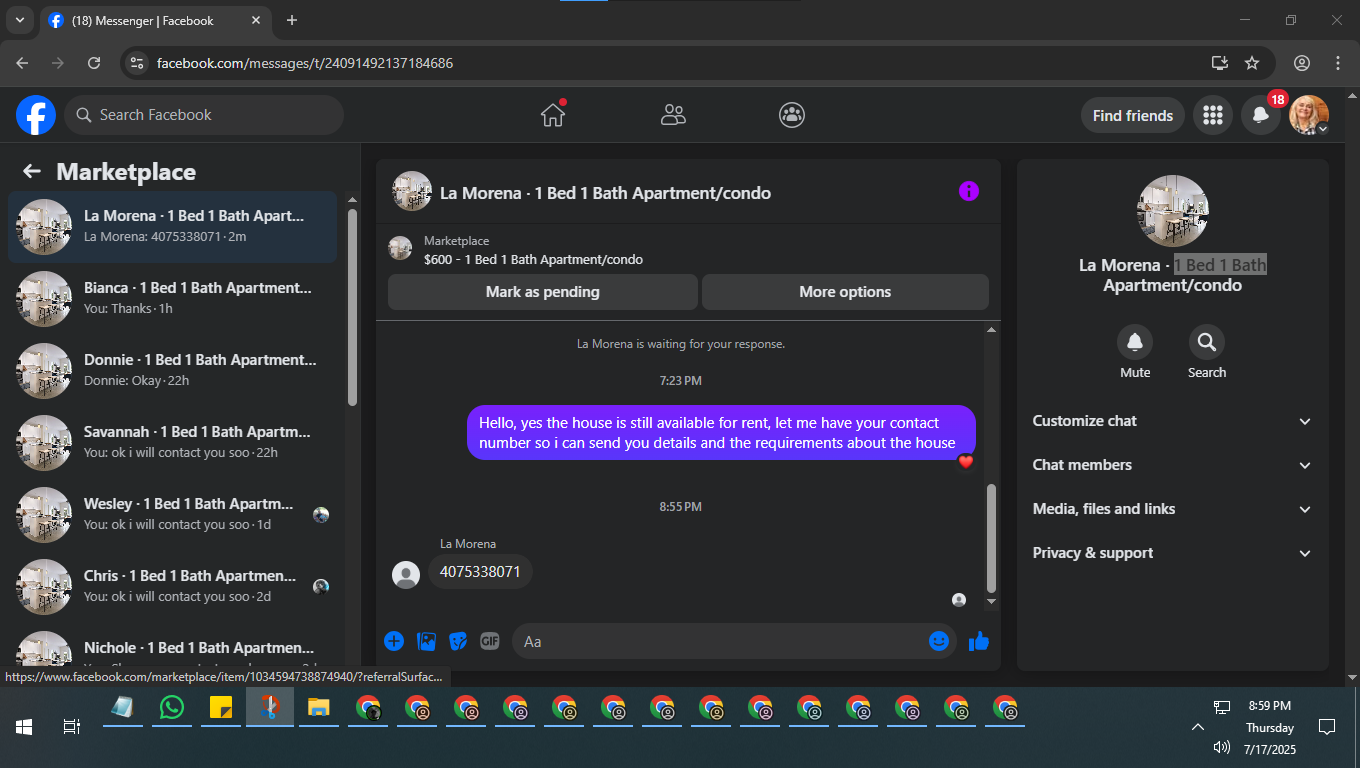The width and height of the screenshot is (1360, 768).
Task: Switch to the Messenger | Facebook tab
Action: (x=155, y=20)
